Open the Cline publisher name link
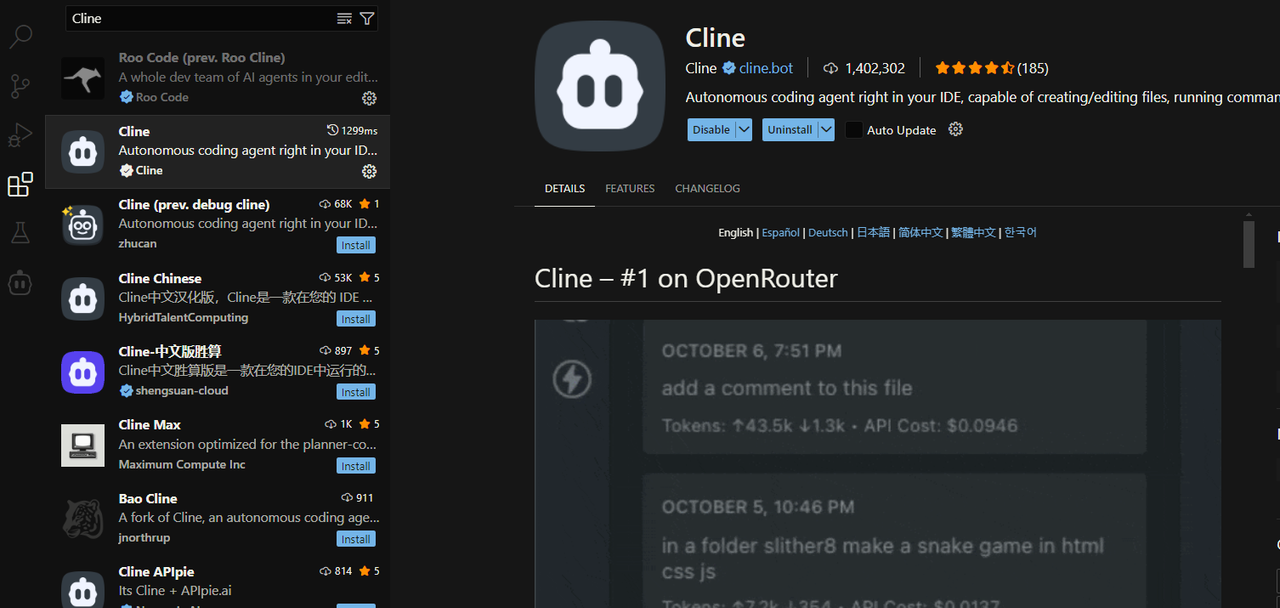Image resolution: width=1280 pixels, height=608 pixels. (x=701, y=68)
